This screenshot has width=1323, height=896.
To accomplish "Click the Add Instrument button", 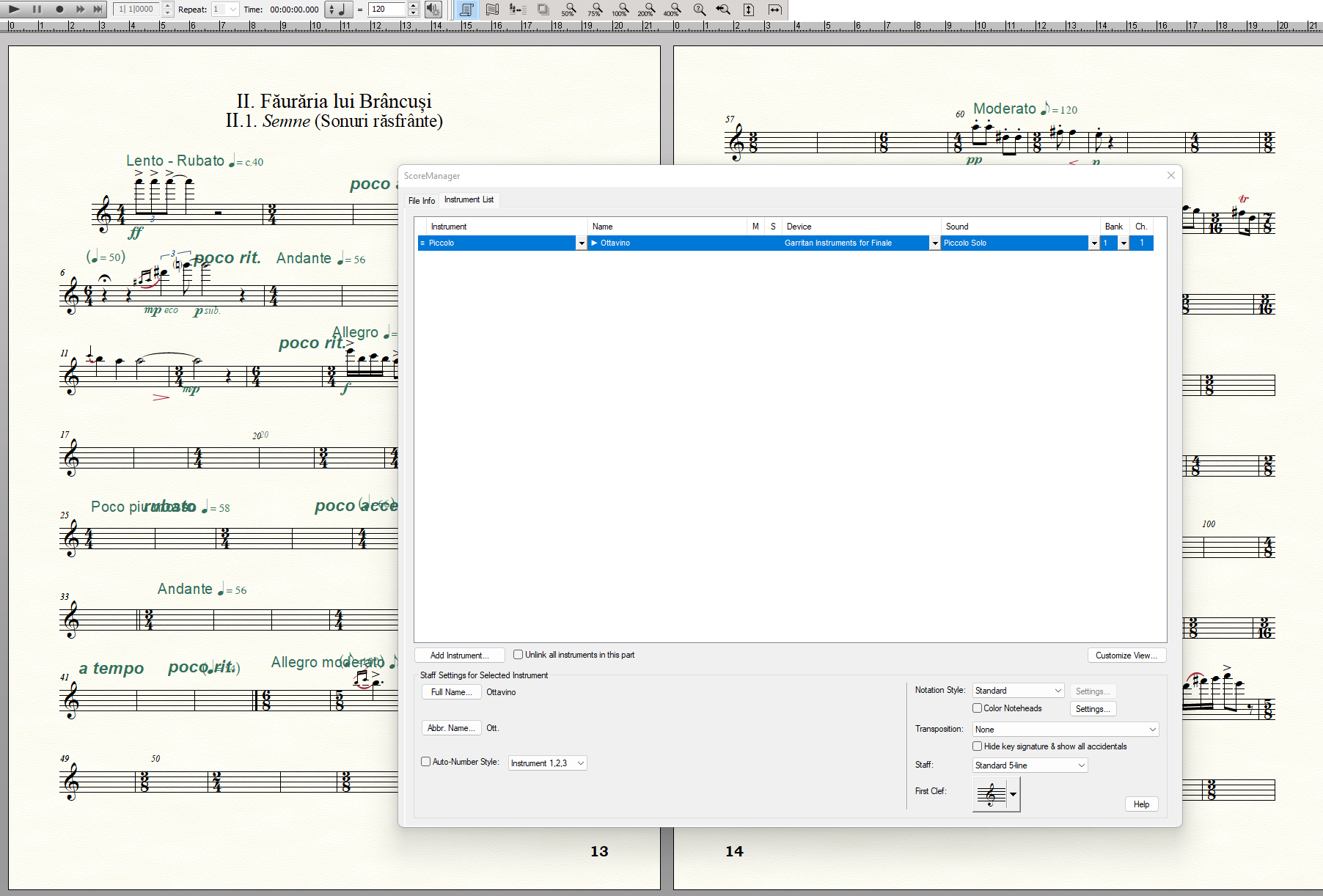I will tap(459, 656).
